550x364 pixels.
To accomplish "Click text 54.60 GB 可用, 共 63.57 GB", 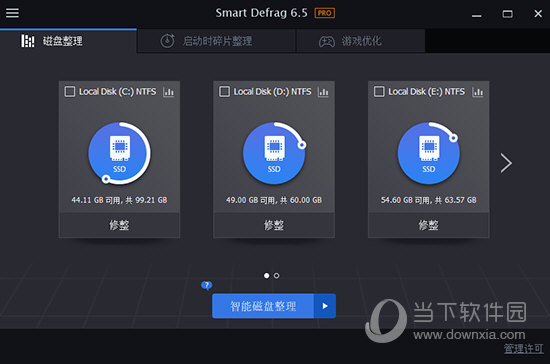I will pyautogui.click(x=429, y=200).
